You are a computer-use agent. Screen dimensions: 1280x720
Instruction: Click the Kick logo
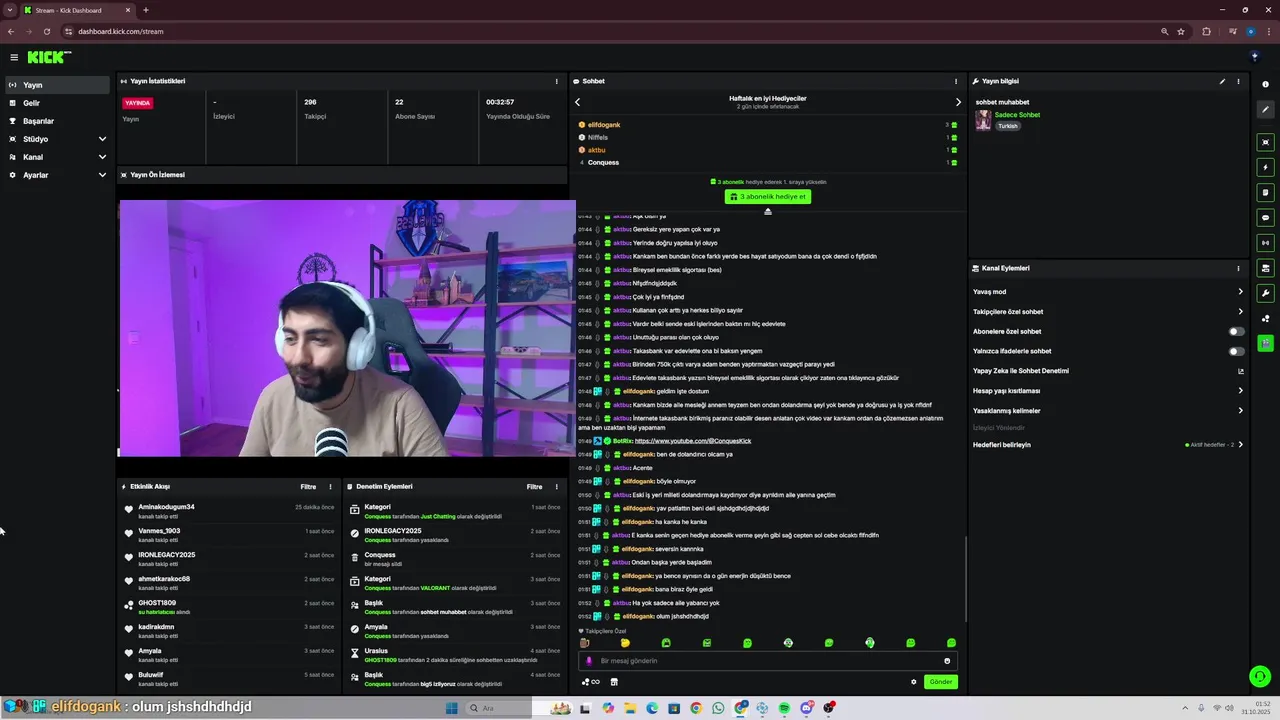[49, 57]
